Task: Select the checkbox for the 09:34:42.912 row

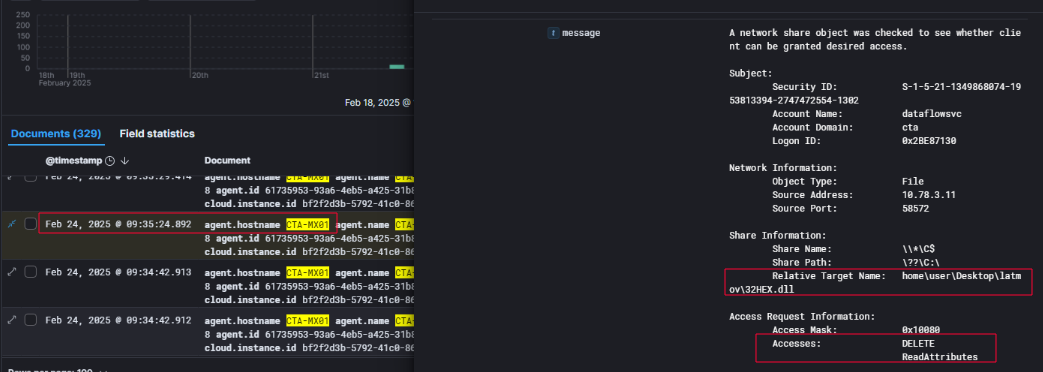Action: pos(31,320)
